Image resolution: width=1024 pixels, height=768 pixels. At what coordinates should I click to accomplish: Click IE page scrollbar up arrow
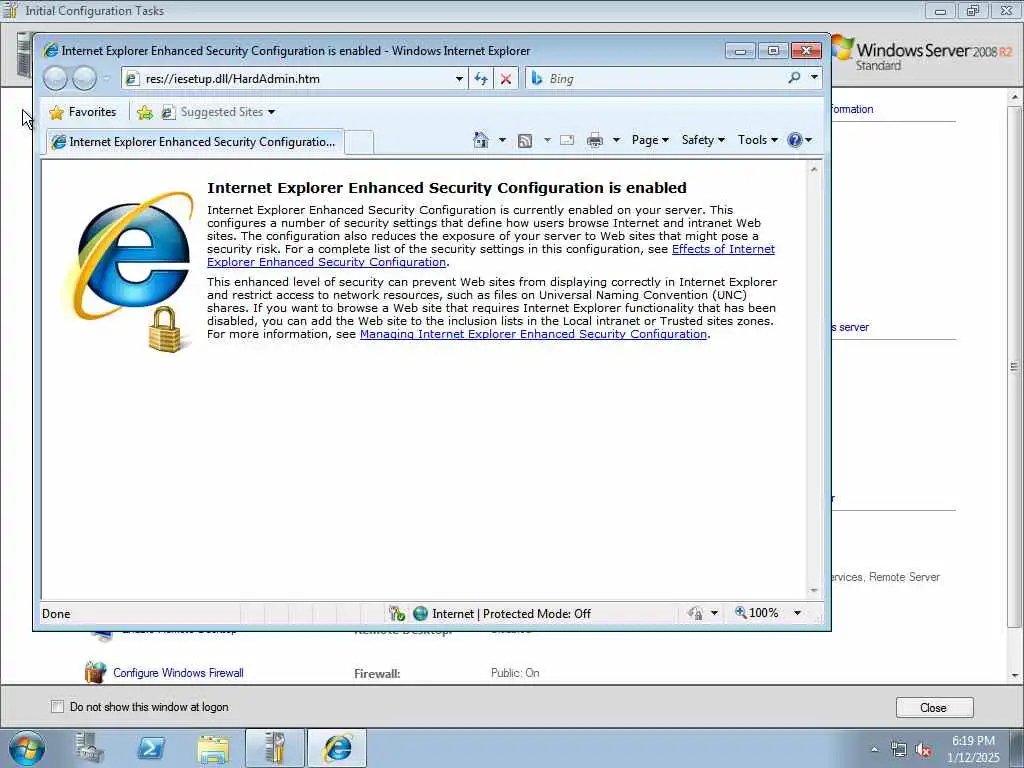coord(814,169)
